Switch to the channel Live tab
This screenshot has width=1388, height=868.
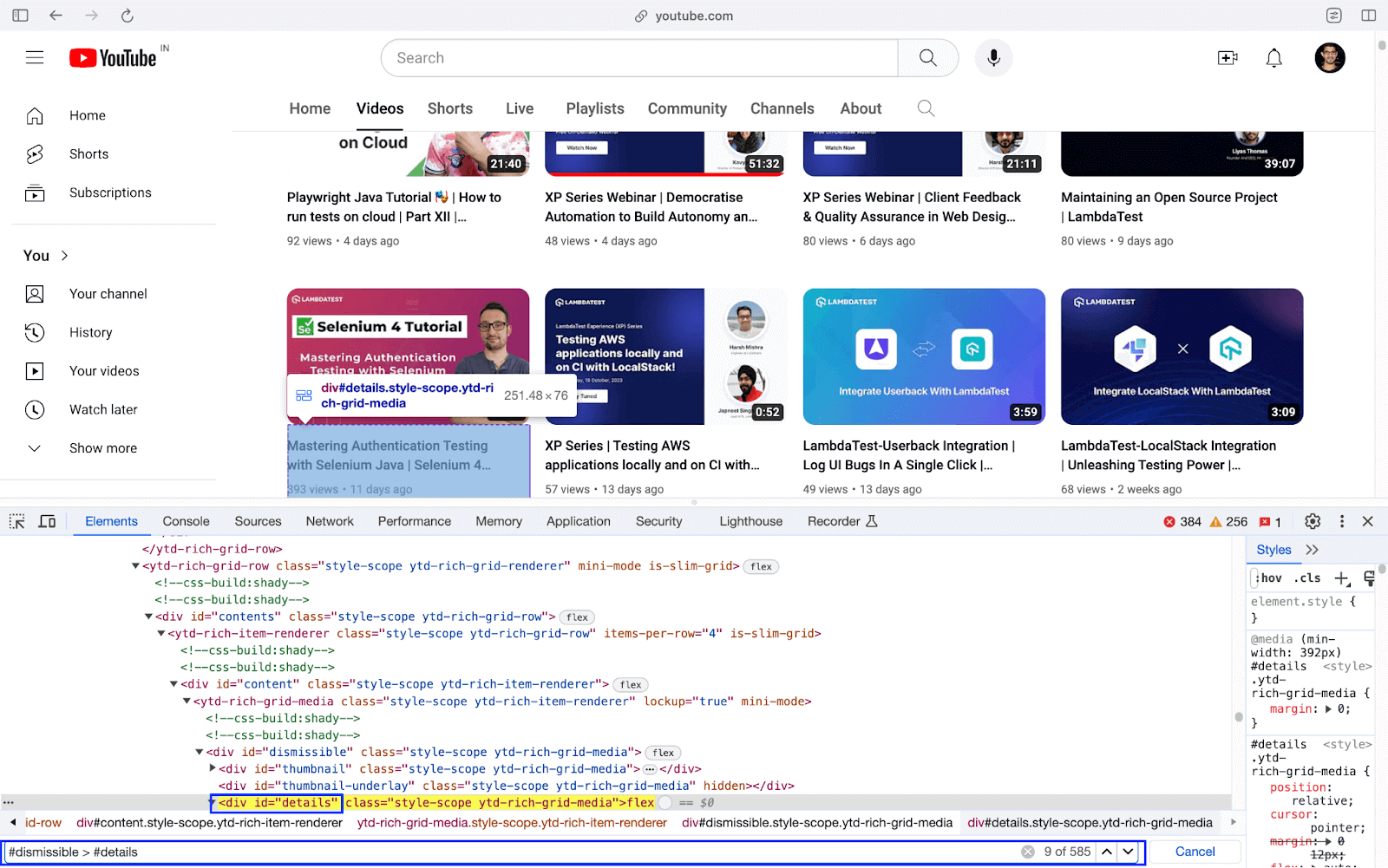tap(520, 108)
